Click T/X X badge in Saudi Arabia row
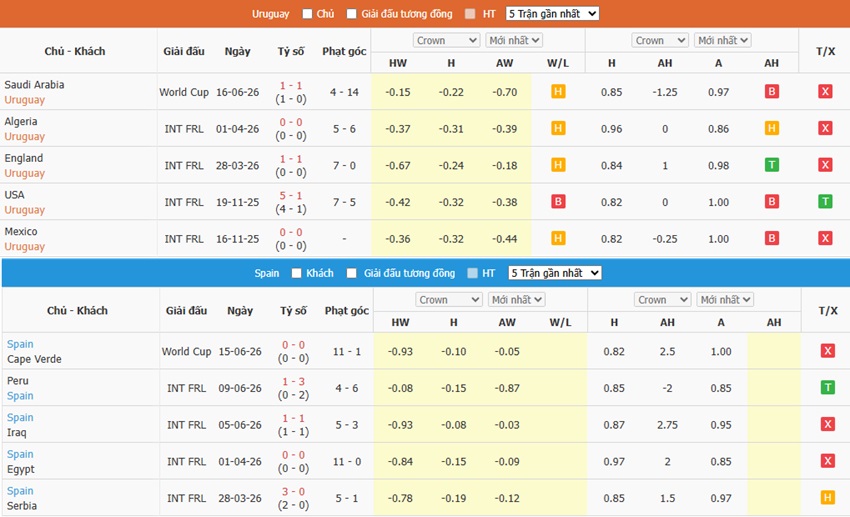This screenshot has height=517, width=850. [x=825, y=92]
